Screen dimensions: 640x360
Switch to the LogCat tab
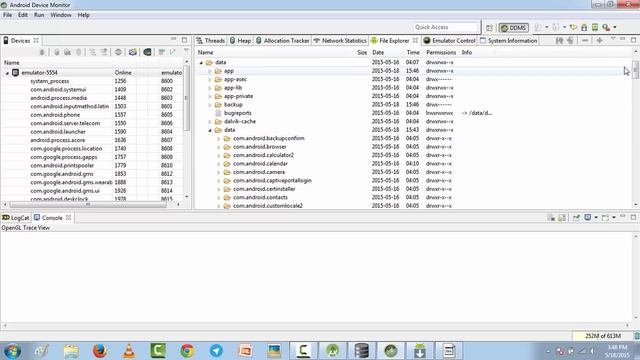(x=16, y=218)
